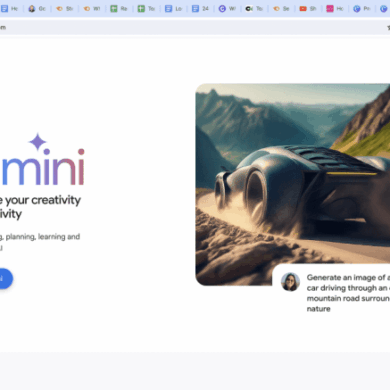
Task: Select the purple circle-icon tab labeled Wi
Action: click(227, 9)
